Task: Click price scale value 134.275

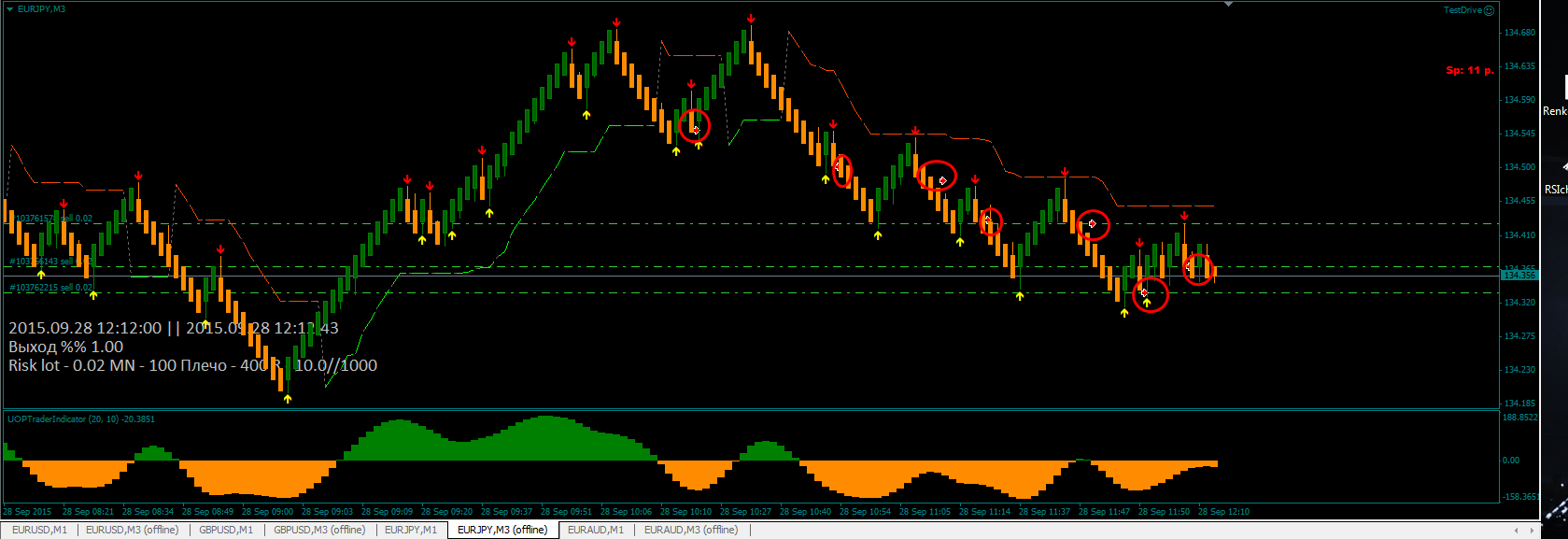Action: pyautogui.click(x=1519, y=336)
